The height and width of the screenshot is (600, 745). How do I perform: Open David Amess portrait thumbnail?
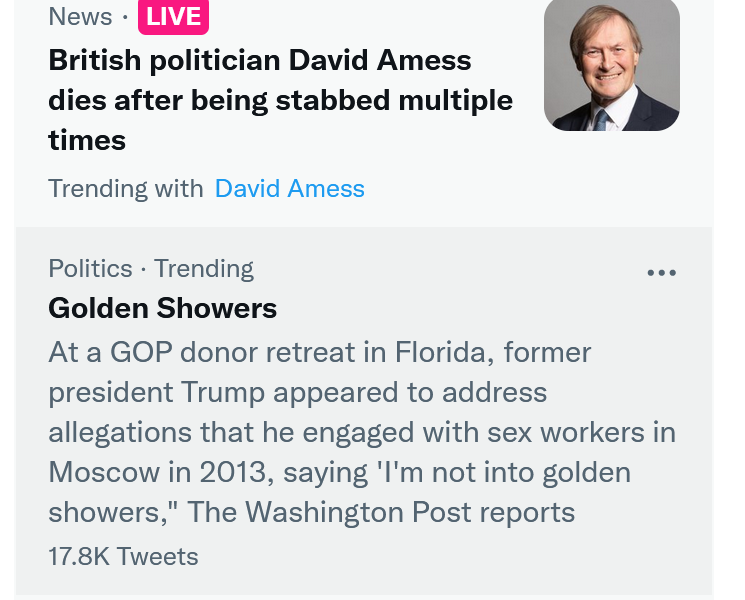pyautogui.click(x=611, y=64)
